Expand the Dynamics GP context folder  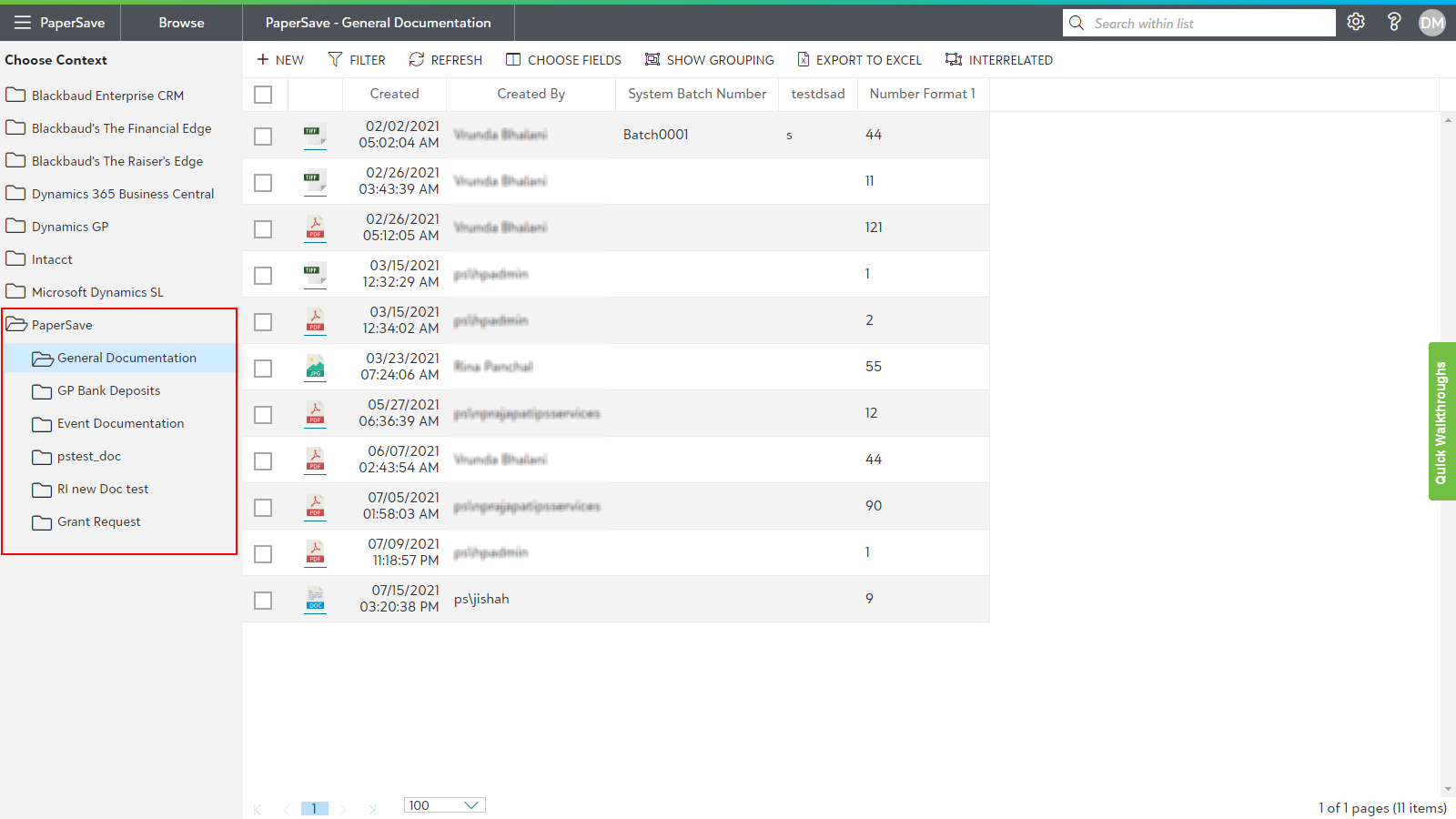tap(16, 227)
